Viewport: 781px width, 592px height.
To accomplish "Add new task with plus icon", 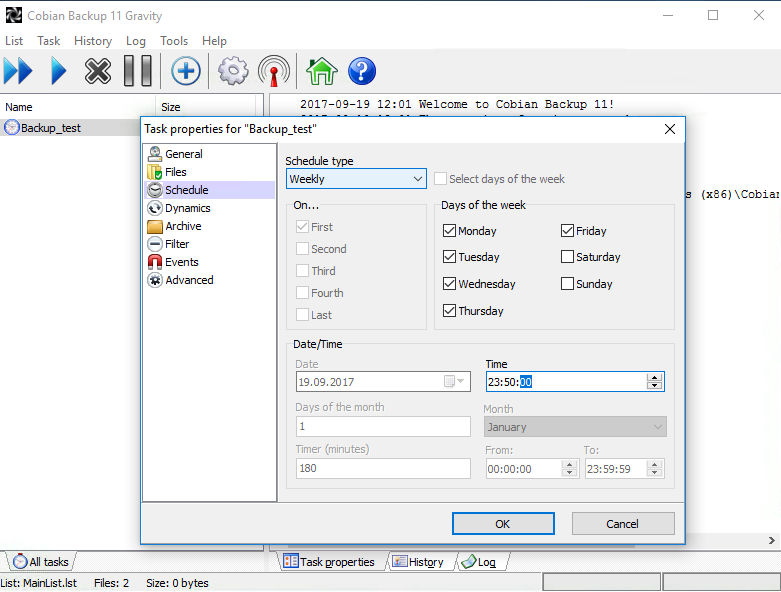I will click(x=186, y=71).
